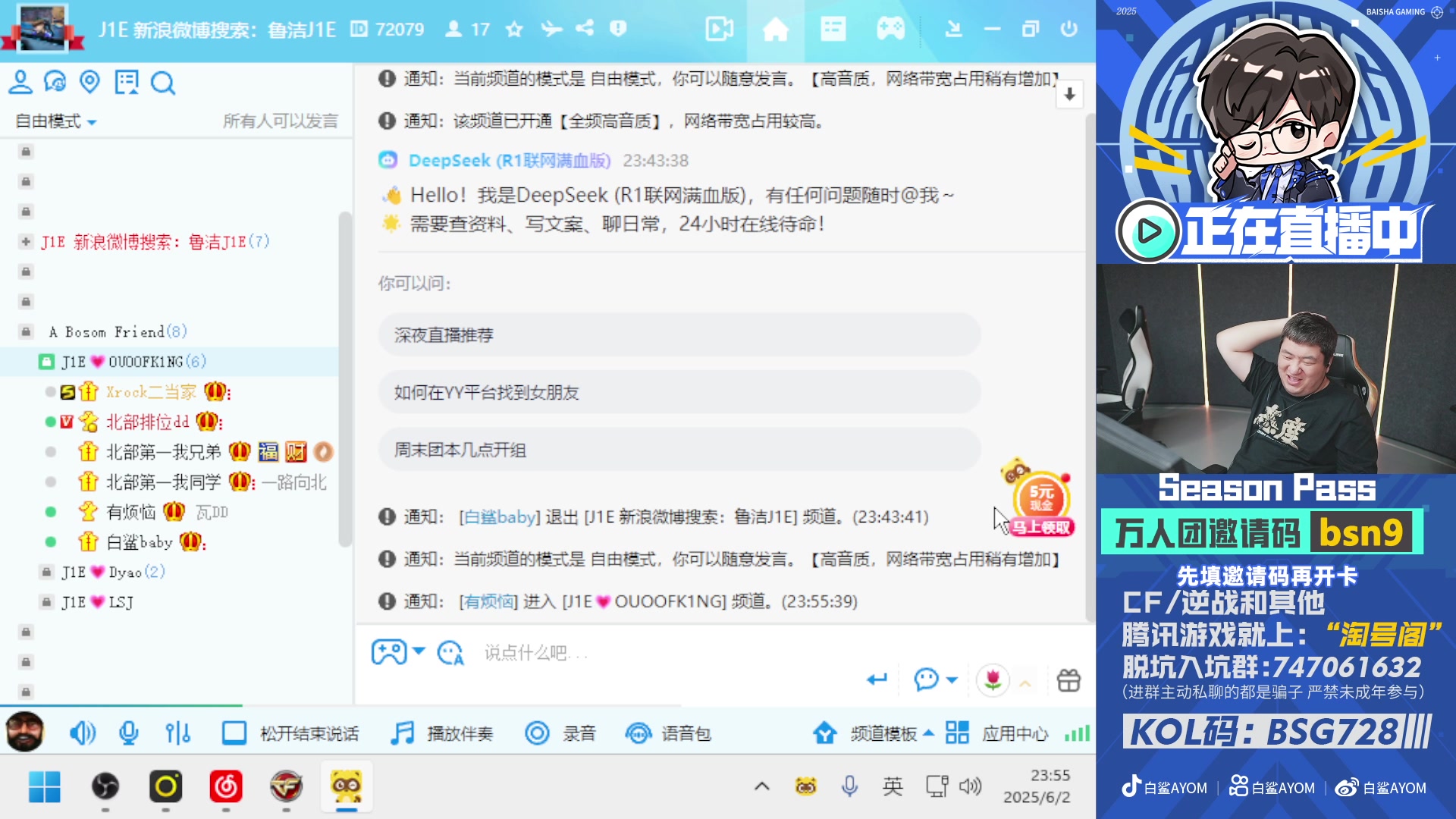Select user 北部第一我同学
The width and height of the screenshot is (1456, 819).
pyautogui.click(x=163, y=482)
